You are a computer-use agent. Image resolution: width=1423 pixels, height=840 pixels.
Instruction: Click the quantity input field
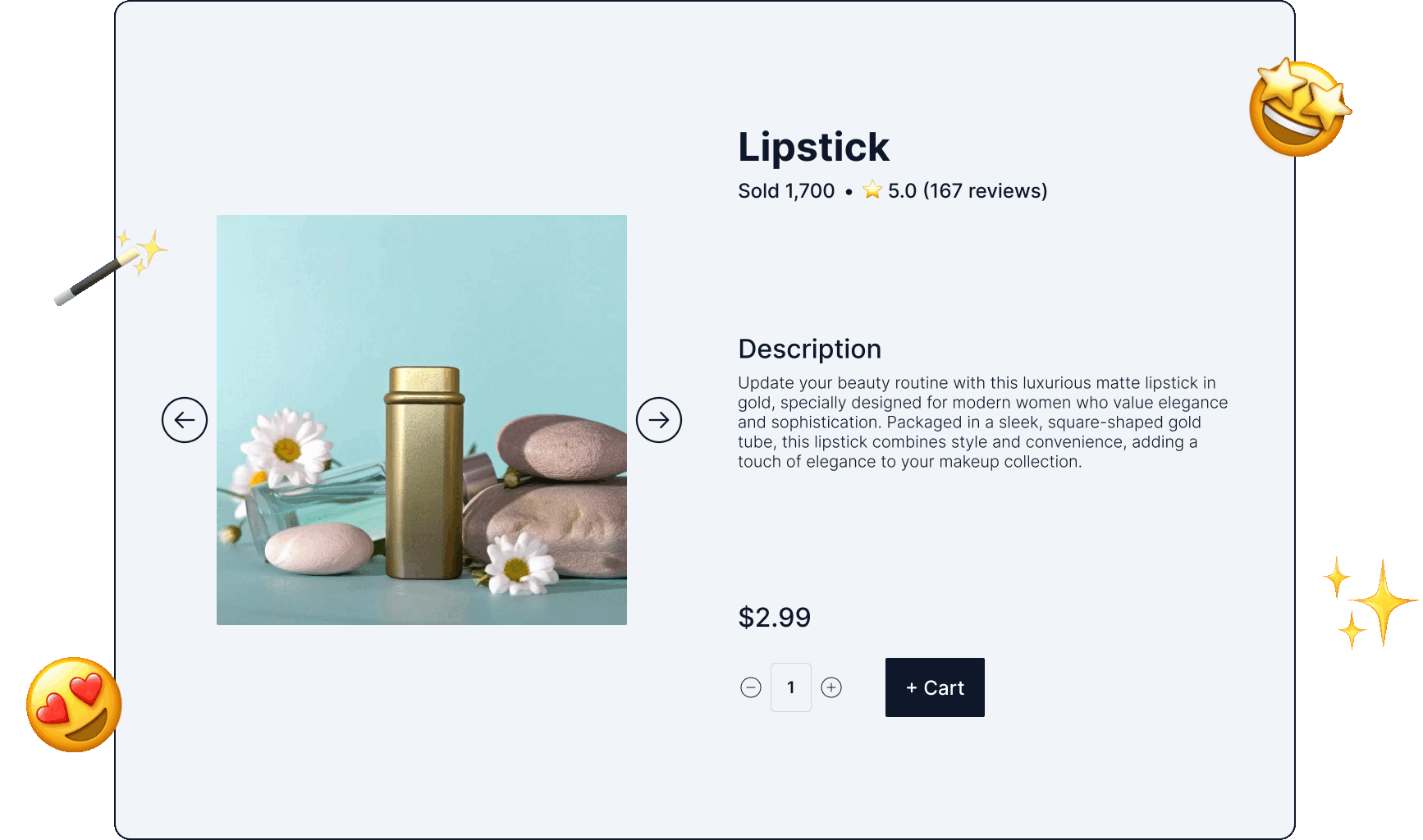coord(791,687)
